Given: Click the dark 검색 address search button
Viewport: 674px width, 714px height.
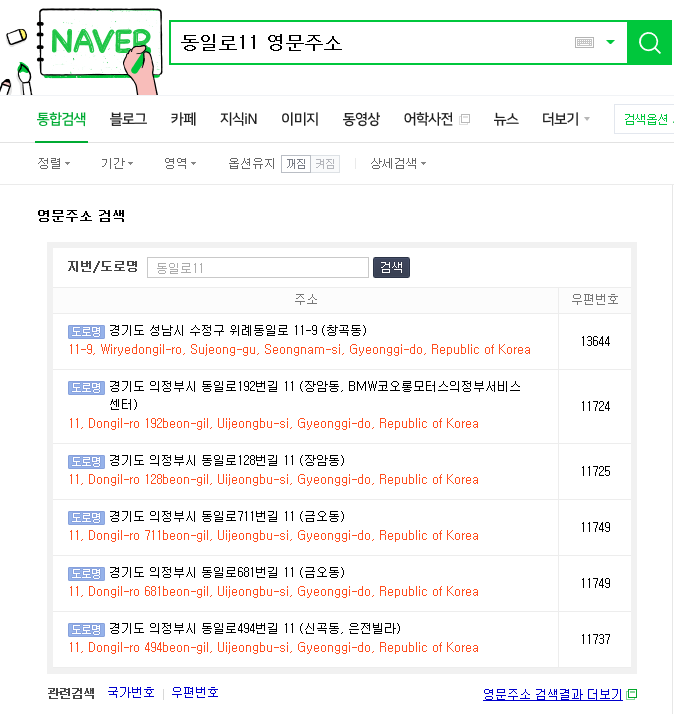Looking at the screenshot, I should point(391,267).
